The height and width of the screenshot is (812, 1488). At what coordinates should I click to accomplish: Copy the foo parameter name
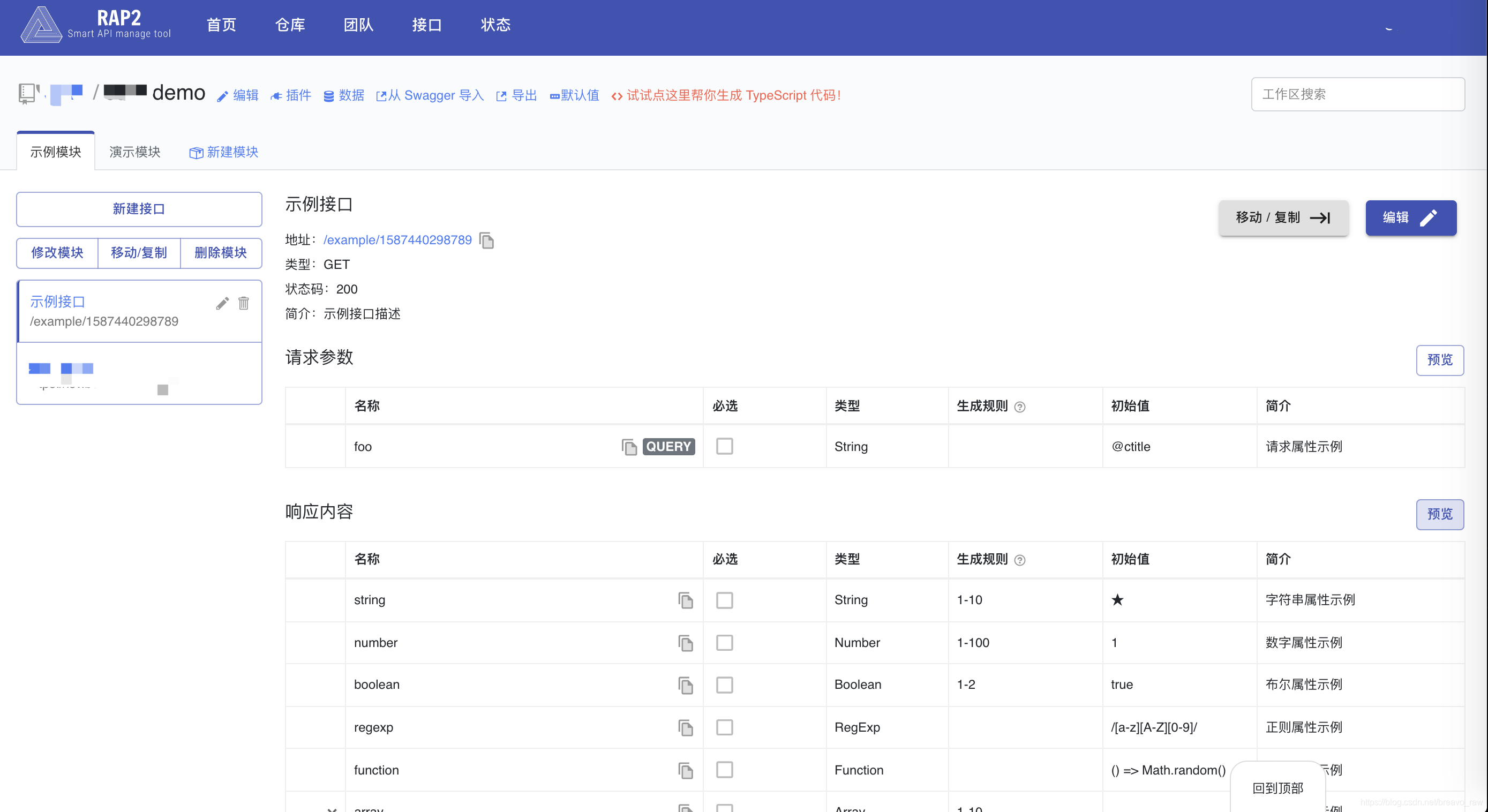point(629,446)
